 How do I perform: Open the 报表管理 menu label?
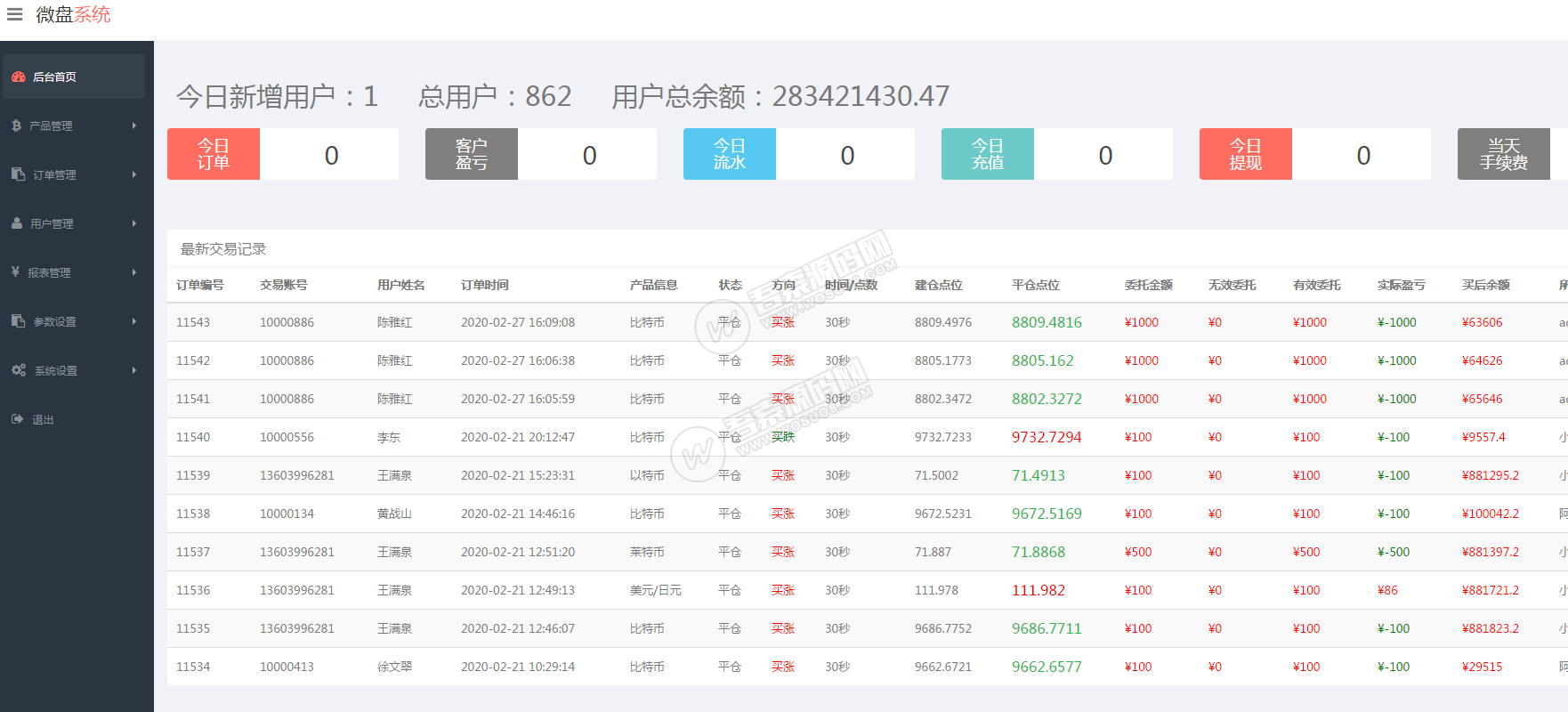pyautogui.click(x=49, y=273)
